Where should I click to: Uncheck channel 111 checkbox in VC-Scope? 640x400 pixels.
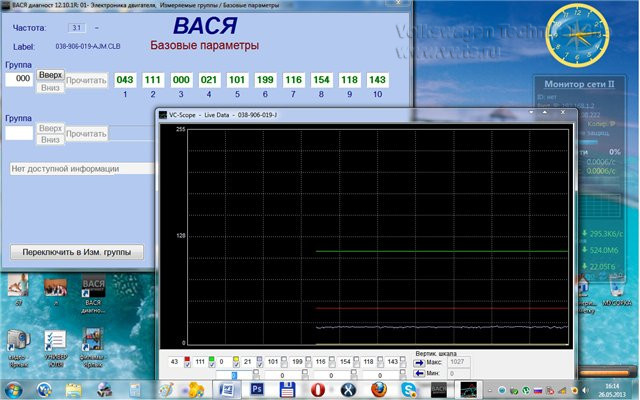click(211, 364)
